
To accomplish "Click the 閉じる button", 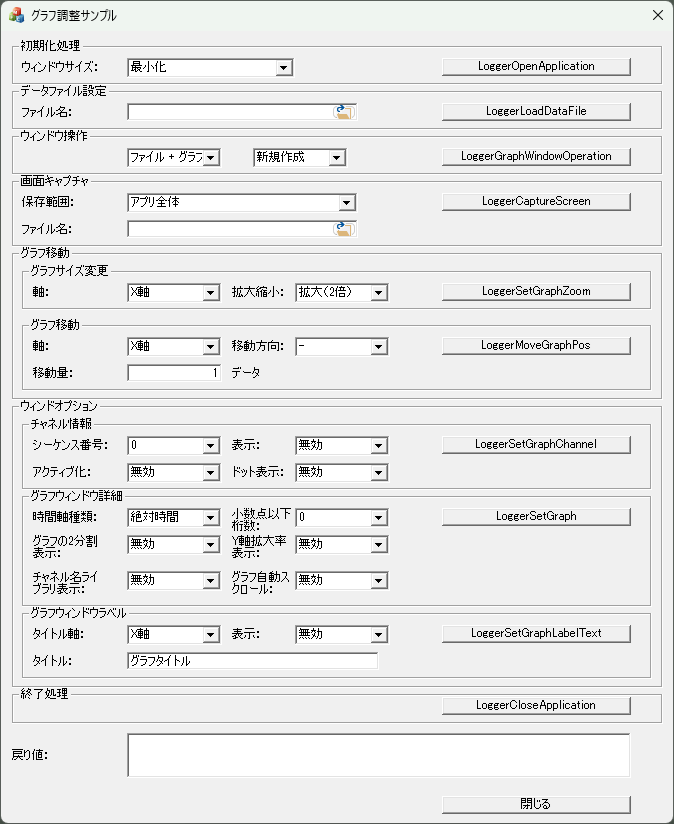I will point(536,804).
